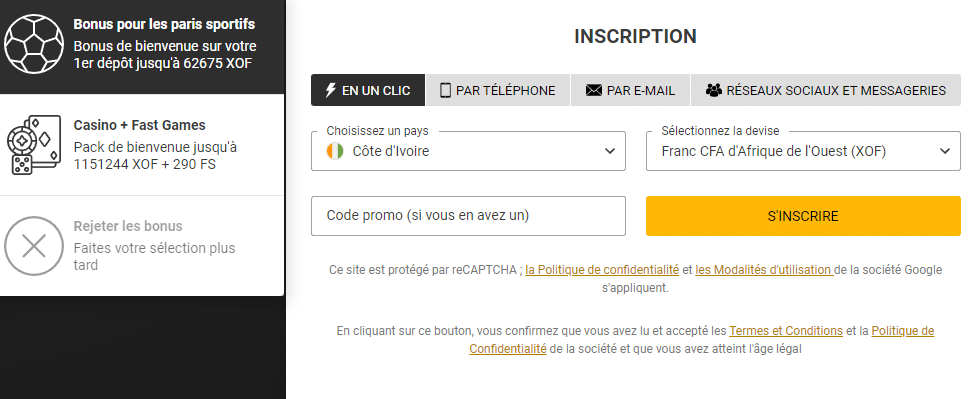This screenshot has height=399, width=972.
Task: Open the Choisissez un pays dropdown
Action: point(468,151)
